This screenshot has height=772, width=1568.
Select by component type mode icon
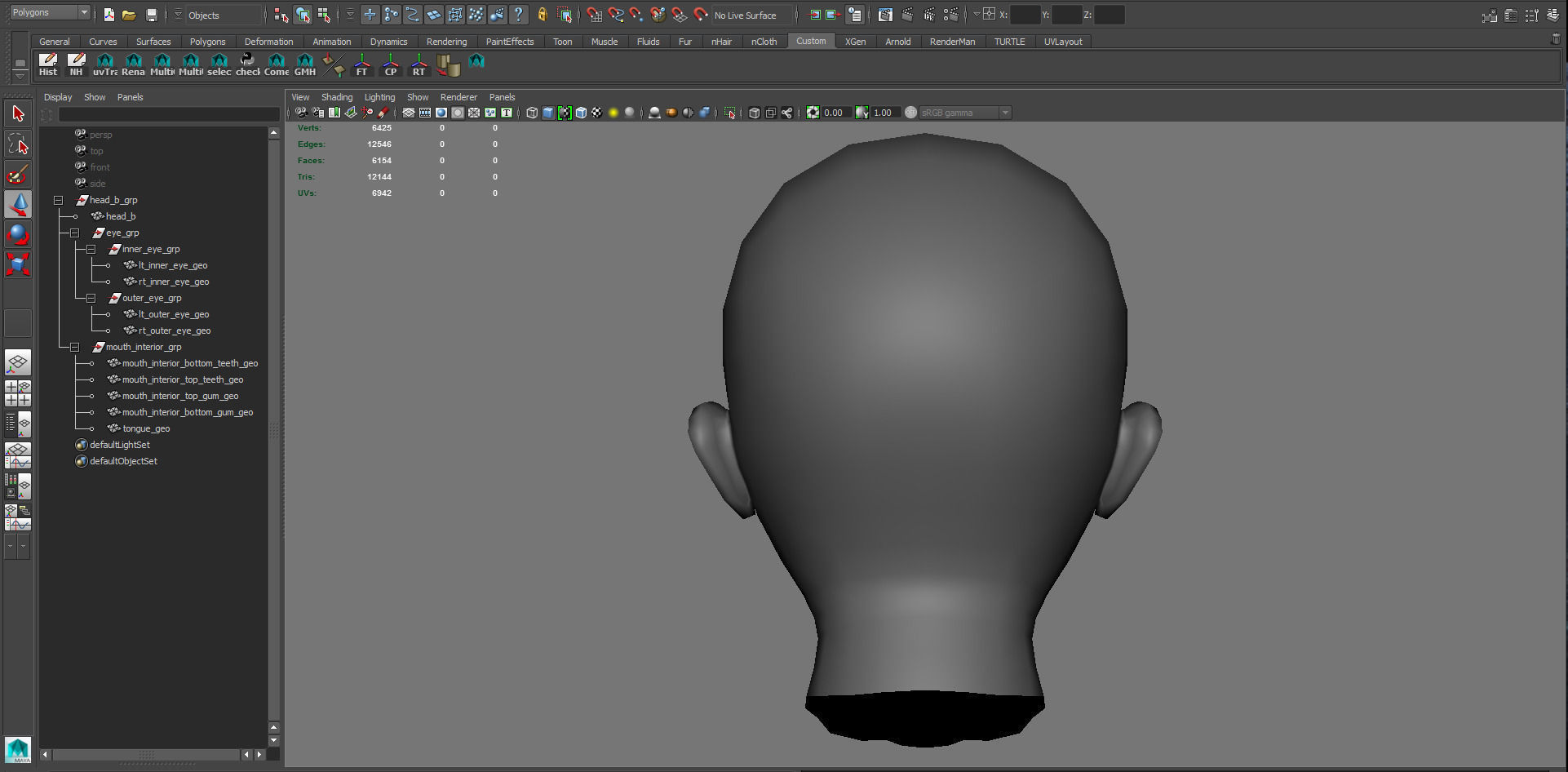point(324,15)
